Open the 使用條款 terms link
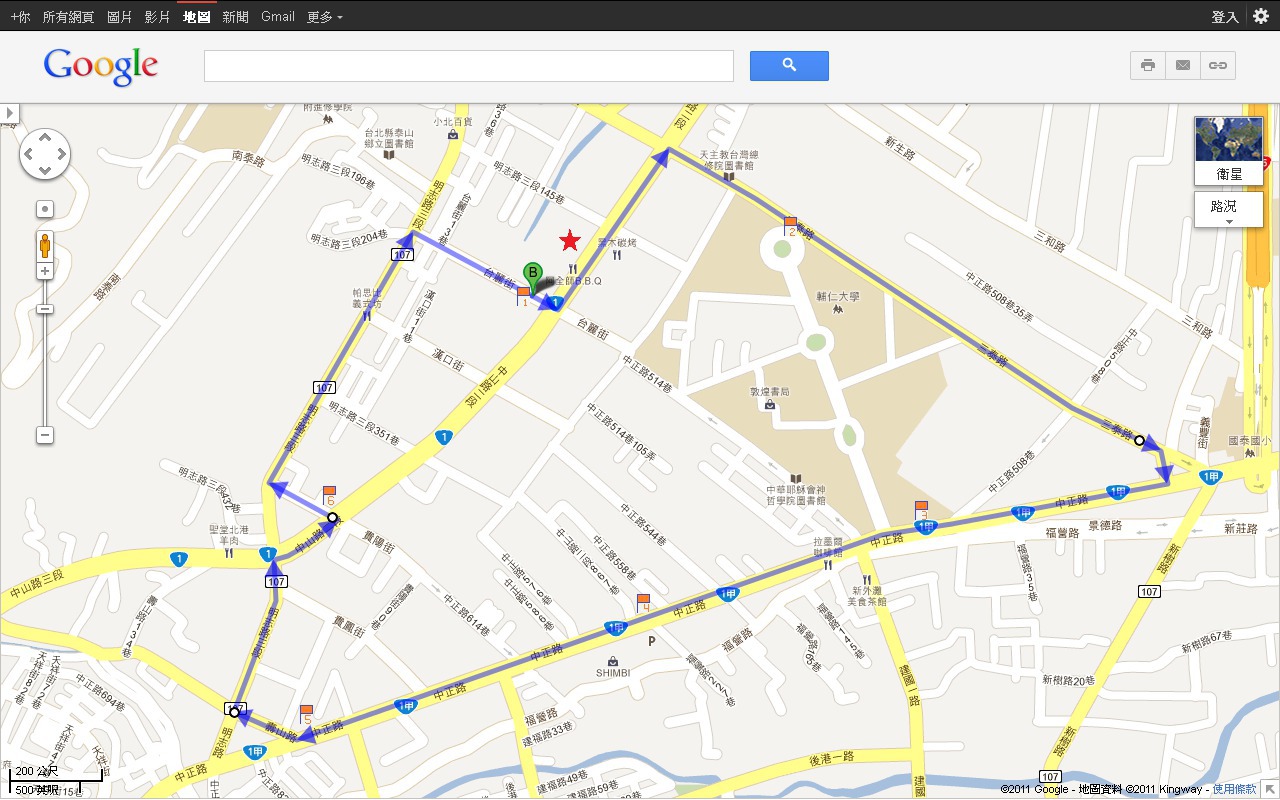The width and height of the screenshot is (1280, 800). click(x=1234, y=789)
